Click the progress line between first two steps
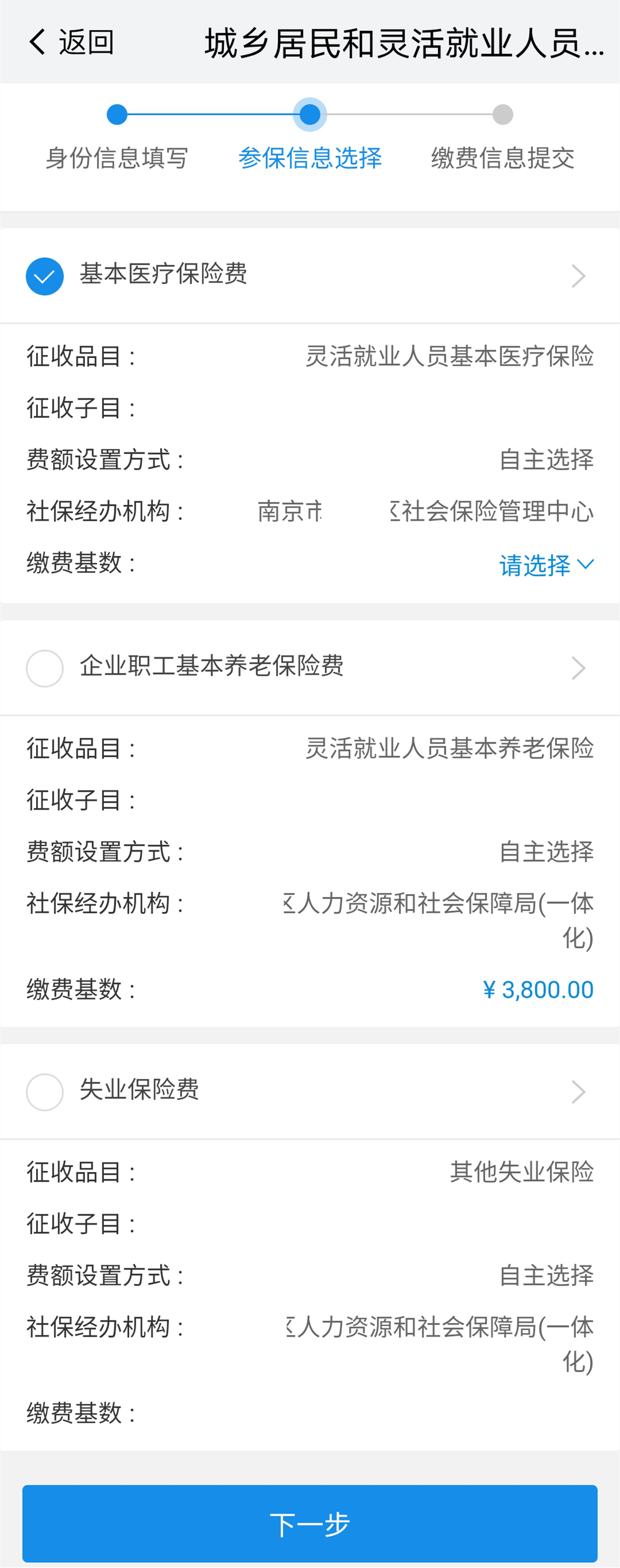This screenshot has width=620, height=1568. pyautogui.click(x=211, y=114)
